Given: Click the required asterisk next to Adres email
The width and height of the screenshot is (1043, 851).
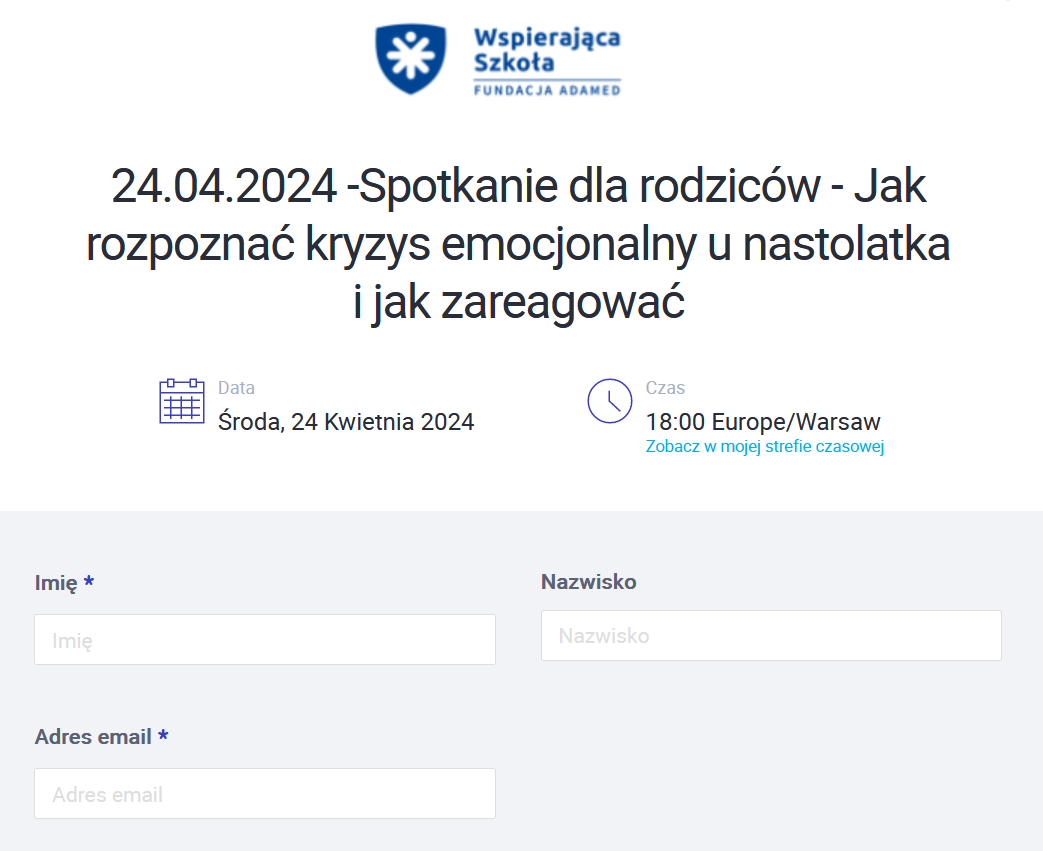Looking at the screenshot, I should [x=163, y=737].
